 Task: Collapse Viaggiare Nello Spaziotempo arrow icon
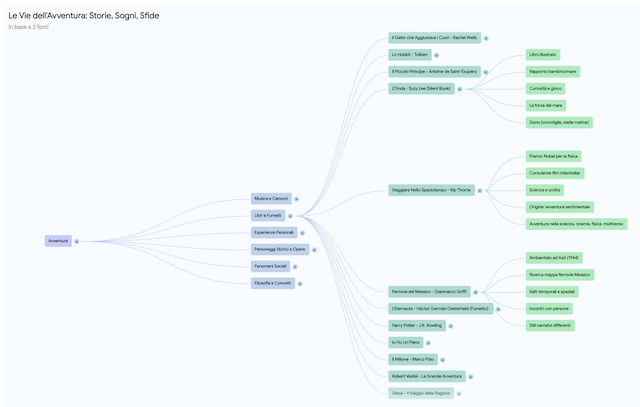(479, 190)
